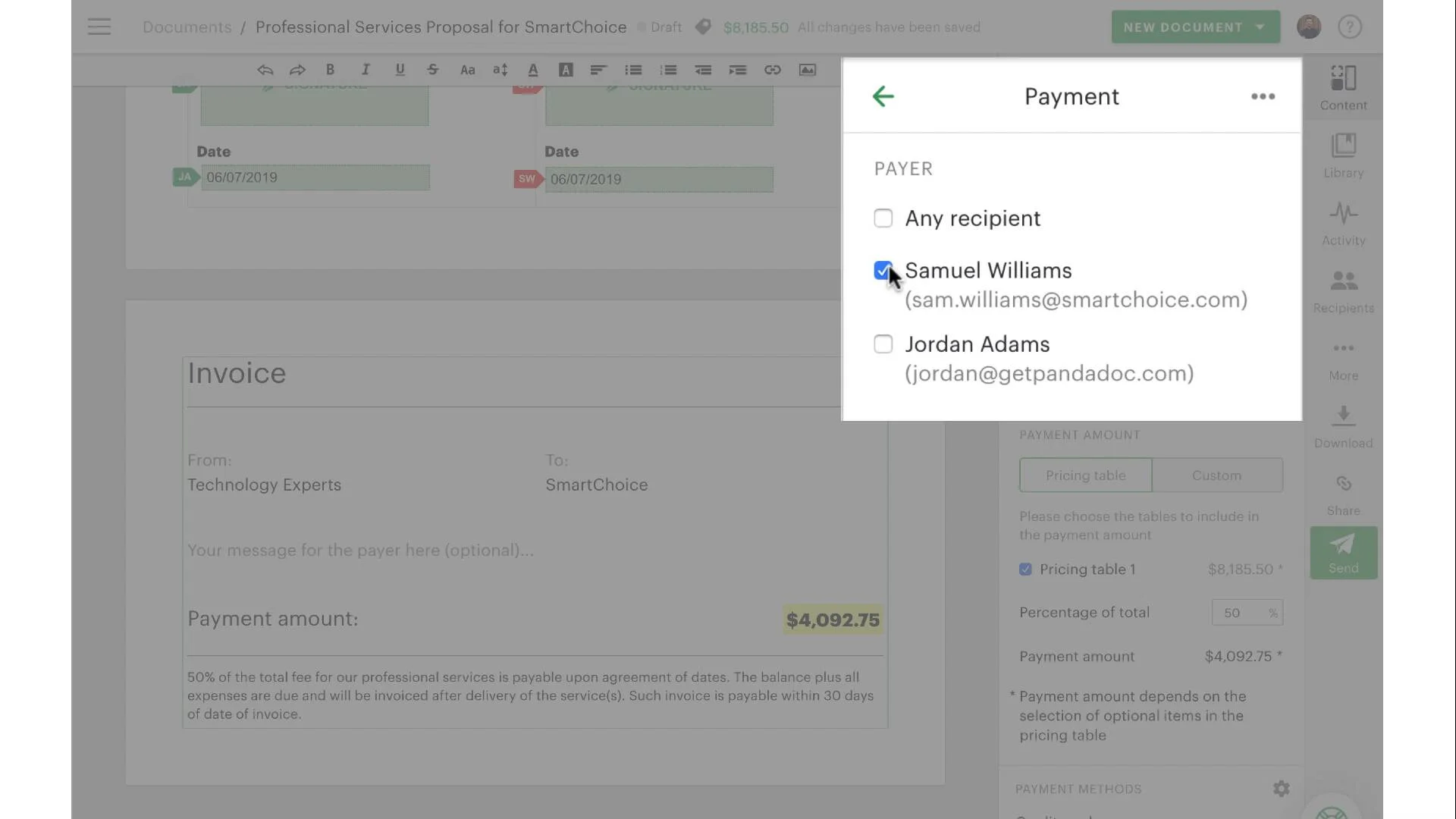Open the Activity sidebar panel
Screen dimensions: 1456x819
pyautogui.click(x=1343, y=224)
